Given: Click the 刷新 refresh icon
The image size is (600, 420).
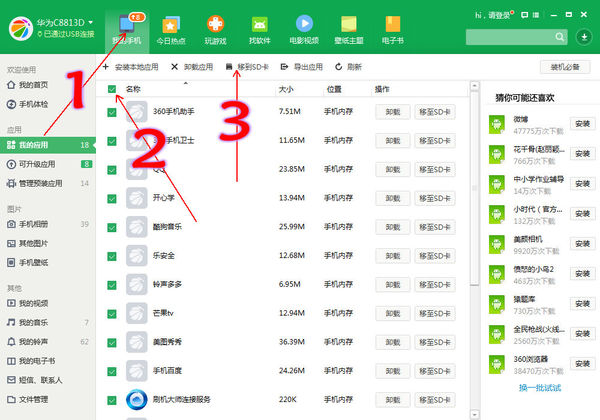Looking at the screenshot, I should [338, 67].
